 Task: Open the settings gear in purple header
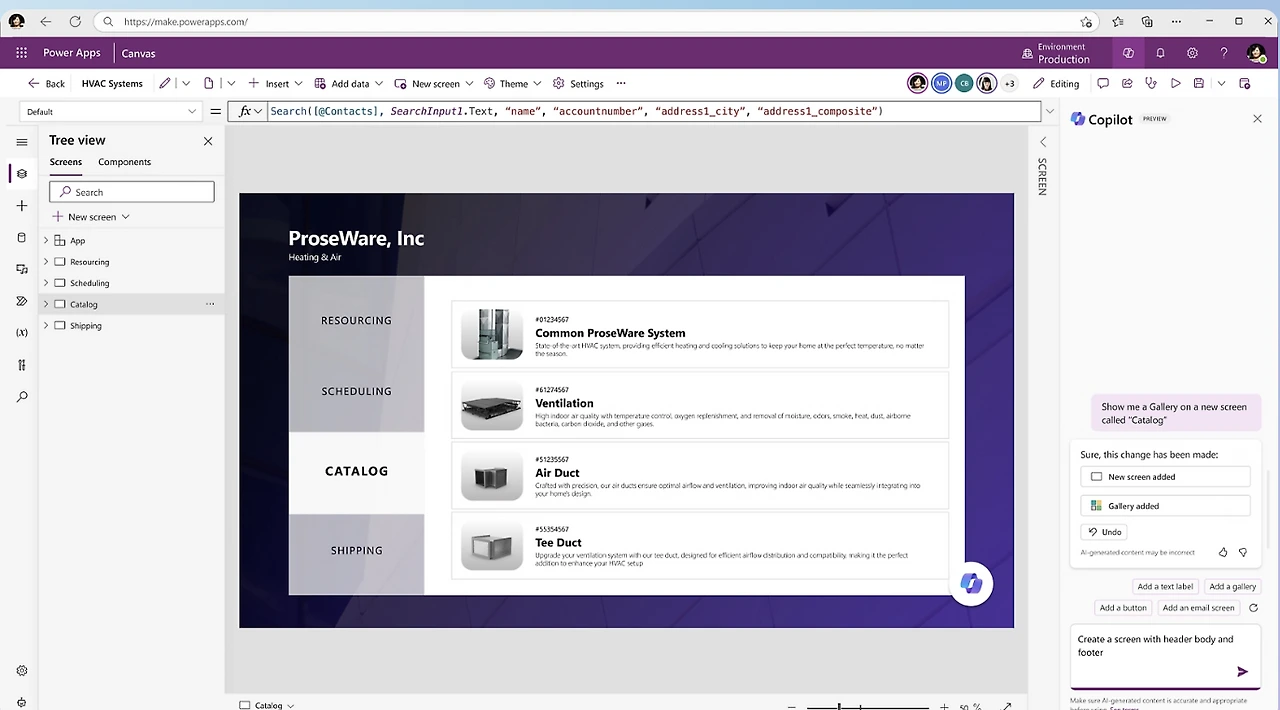click(1192, 53)
